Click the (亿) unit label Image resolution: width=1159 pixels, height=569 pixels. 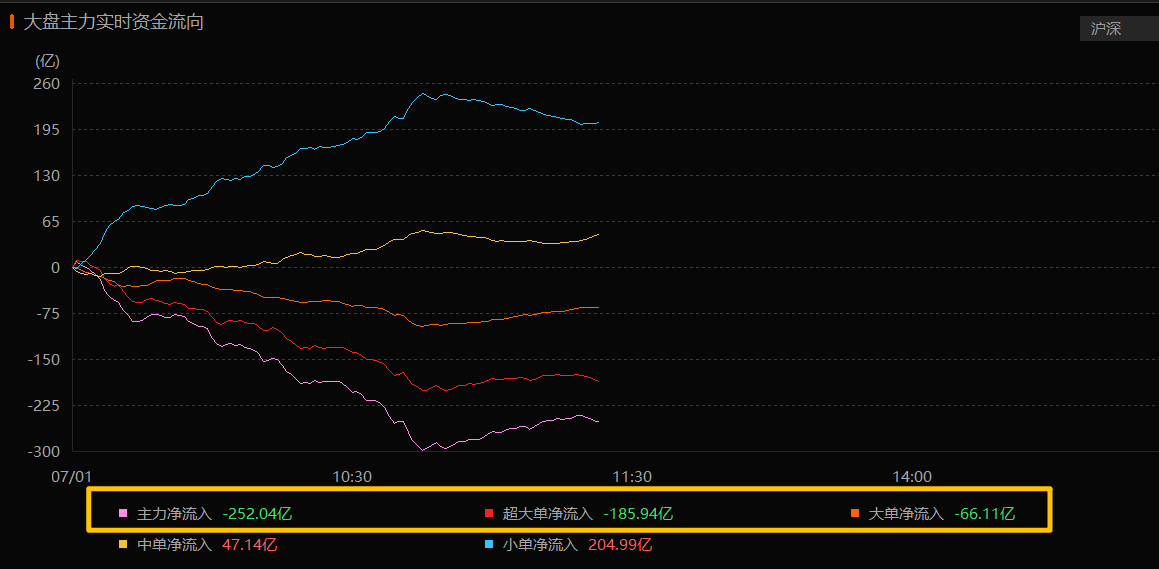coord(47,60)
